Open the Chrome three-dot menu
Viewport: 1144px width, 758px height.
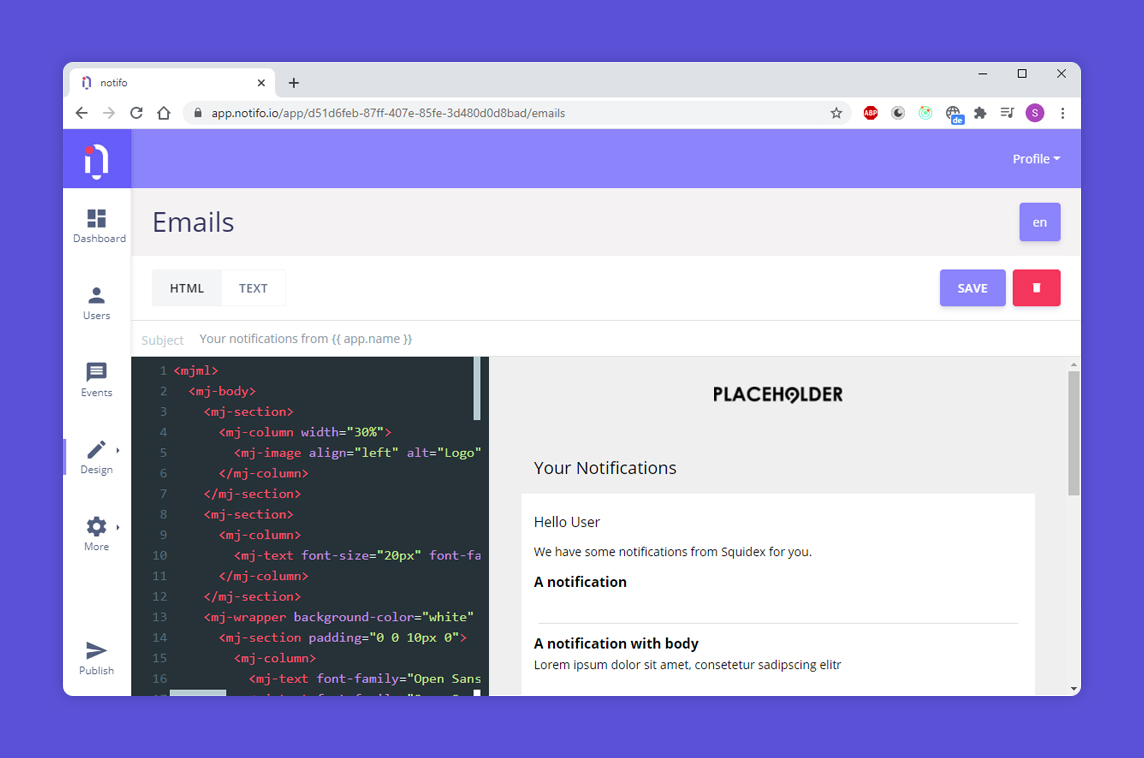(1062, 113)
